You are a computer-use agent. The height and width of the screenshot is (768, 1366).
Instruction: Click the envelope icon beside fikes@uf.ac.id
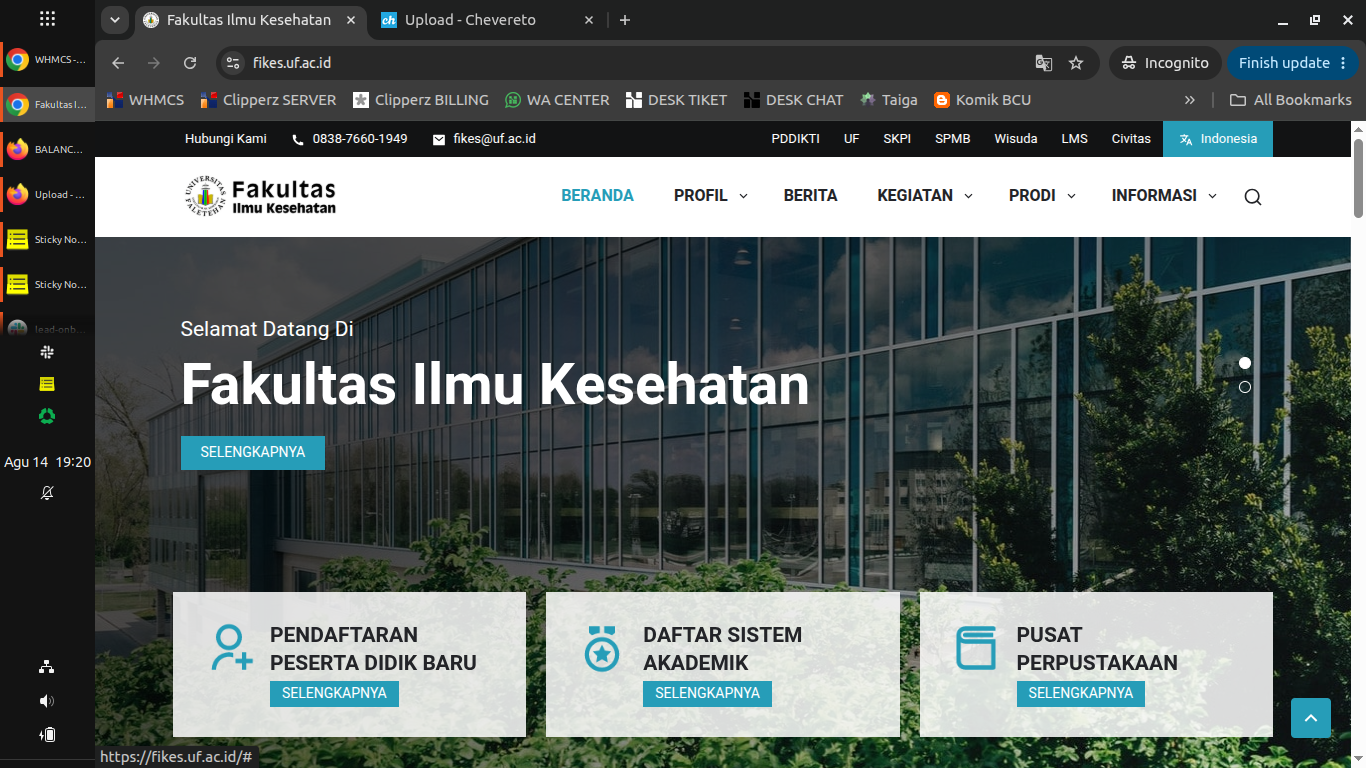pyautogui.click(x=439, y=140)
